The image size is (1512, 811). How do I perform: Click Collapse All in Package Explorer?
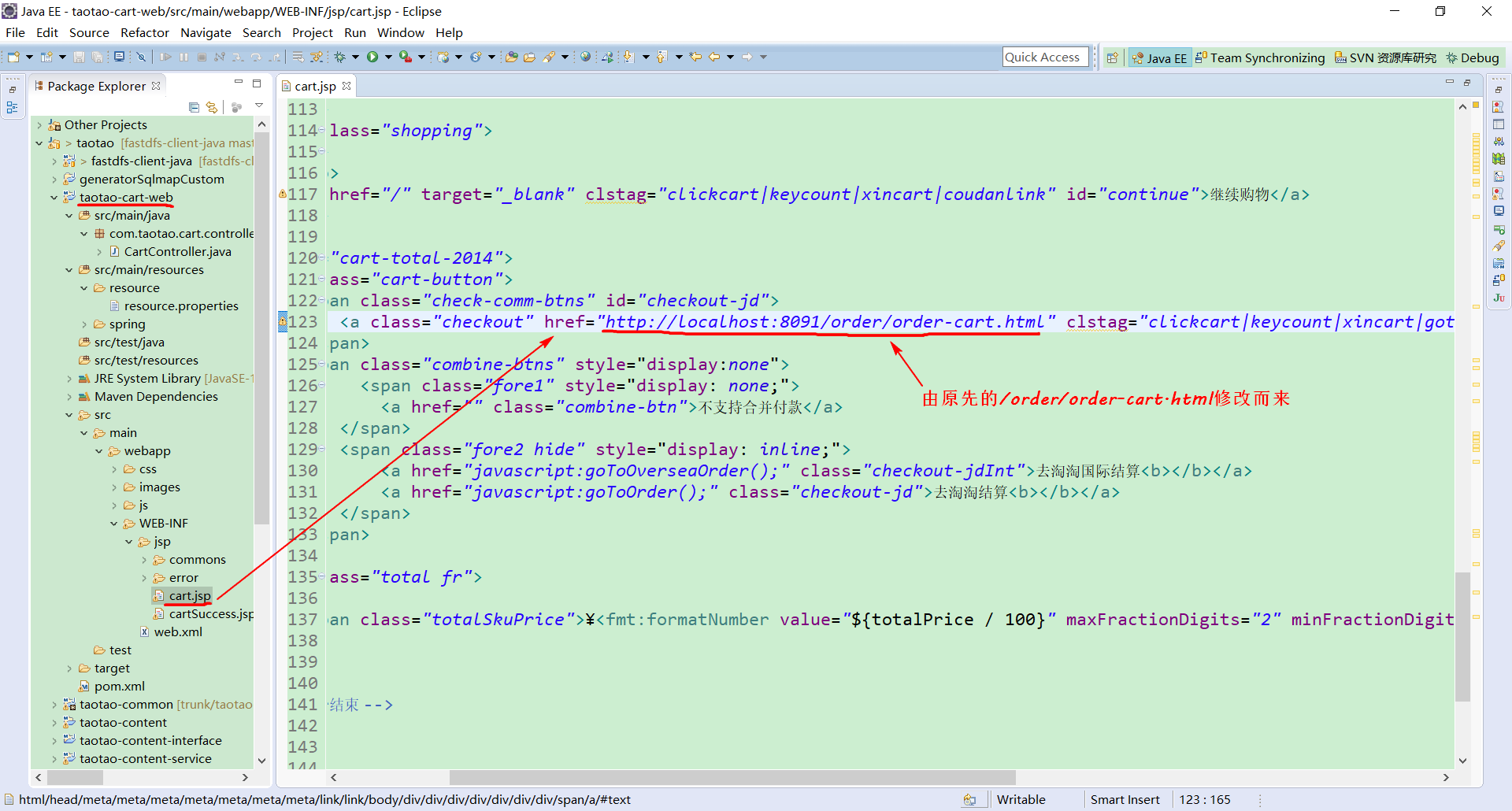195,106
